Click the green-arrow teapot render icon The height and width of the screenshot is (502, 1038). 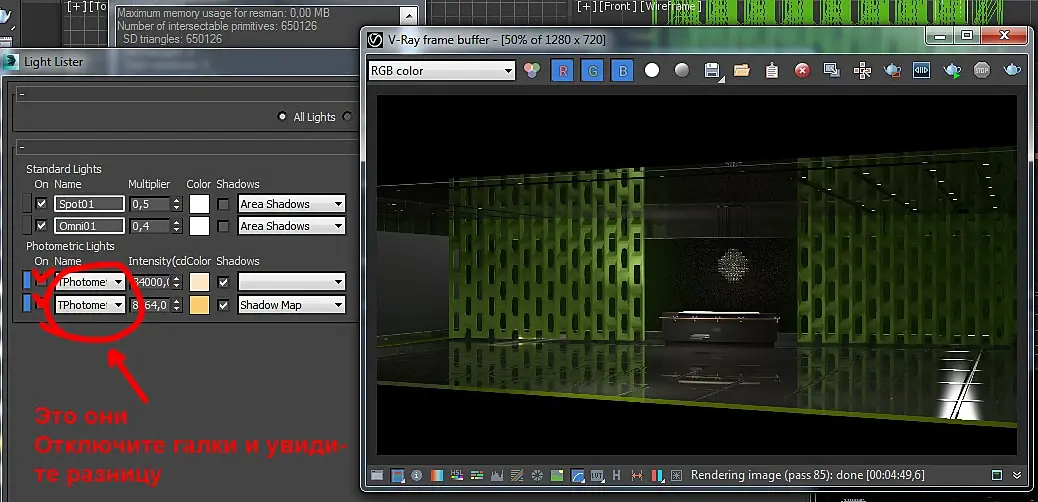[x=952, y=71]
